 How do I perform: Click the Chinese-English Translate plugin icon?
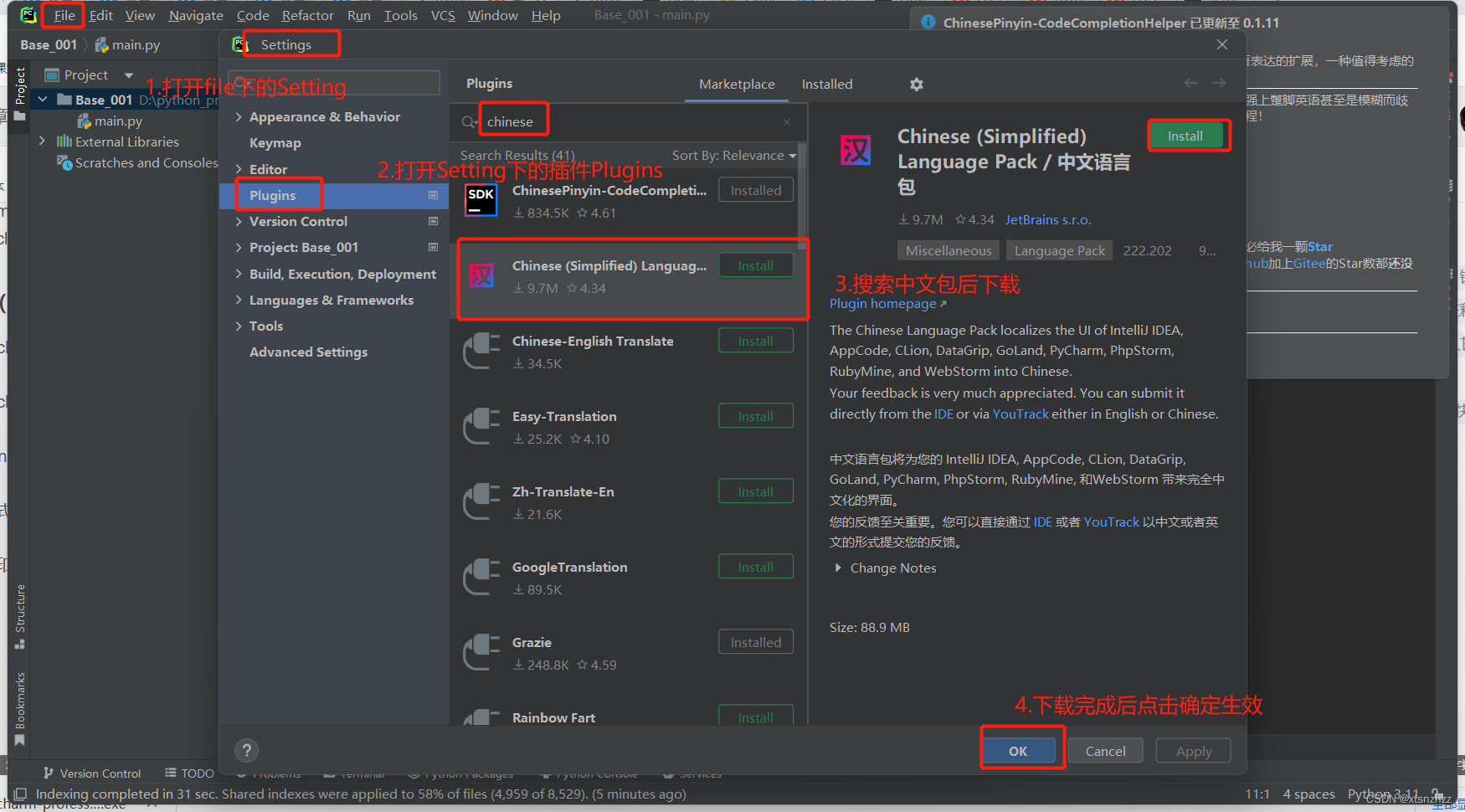point(481,351)
